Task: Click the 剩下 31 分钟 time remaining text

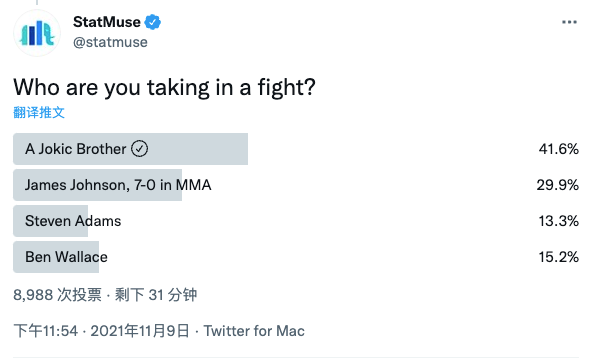Action: [156, 295]
